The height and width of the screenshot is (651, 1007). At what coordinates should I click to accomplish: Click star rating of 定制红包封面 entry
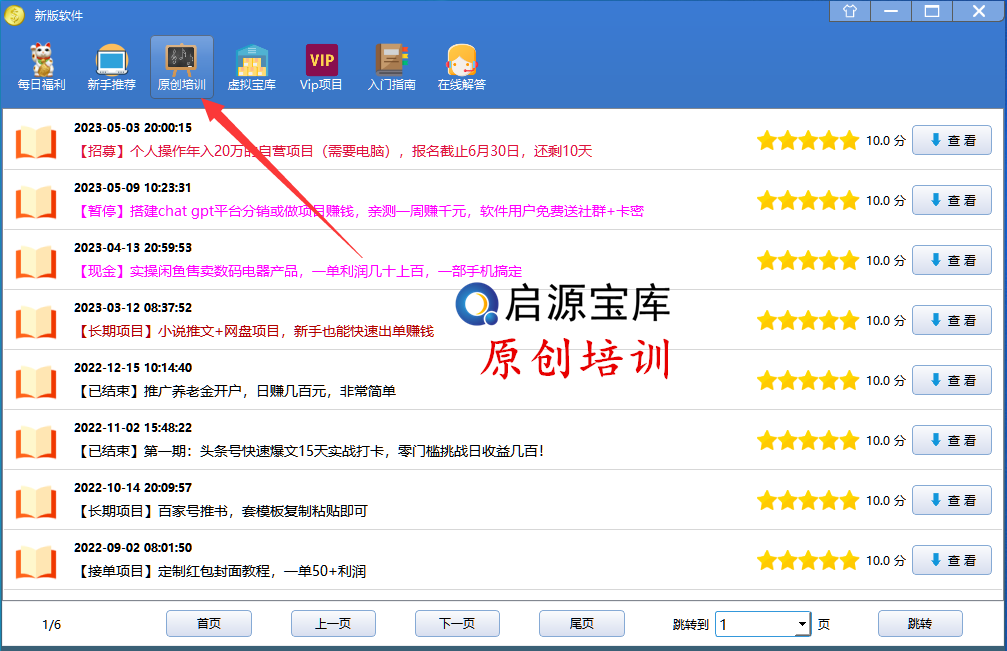pyautogui.click(x=808, y=560)
